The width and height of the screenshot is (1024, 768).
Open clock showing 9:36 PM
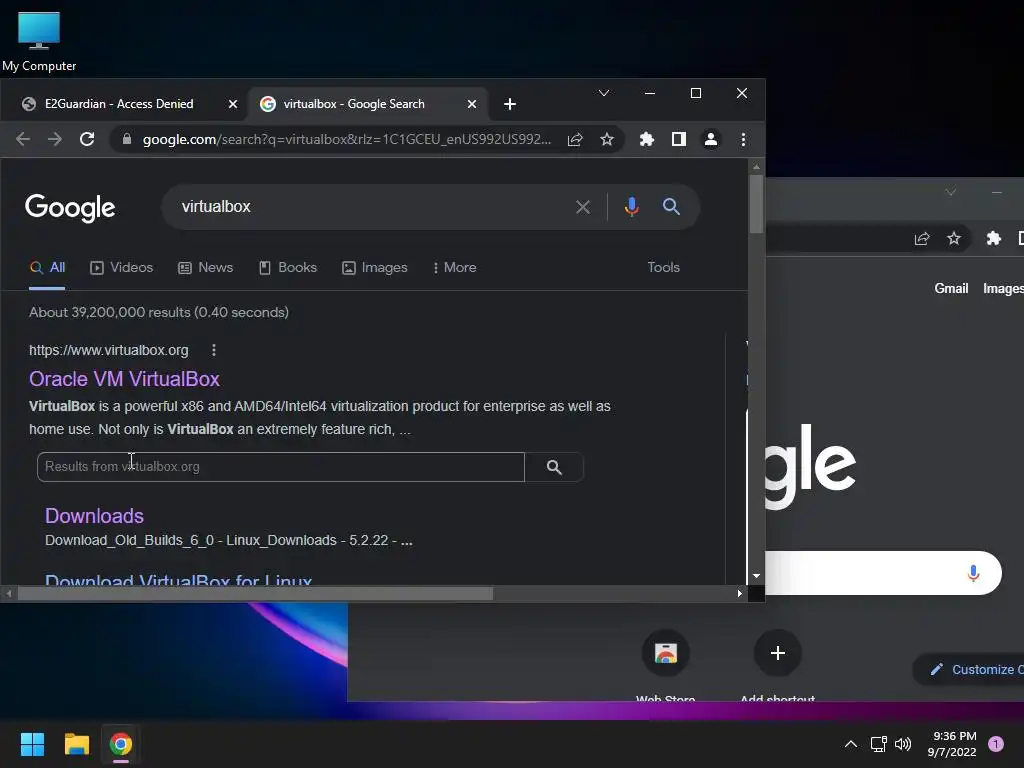coord(952,744)
